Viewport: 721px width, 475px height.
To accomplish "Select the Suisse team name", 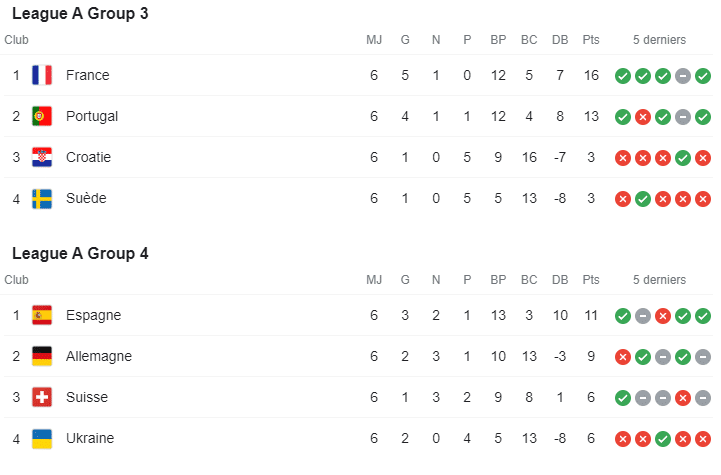I will click(87, 397).
